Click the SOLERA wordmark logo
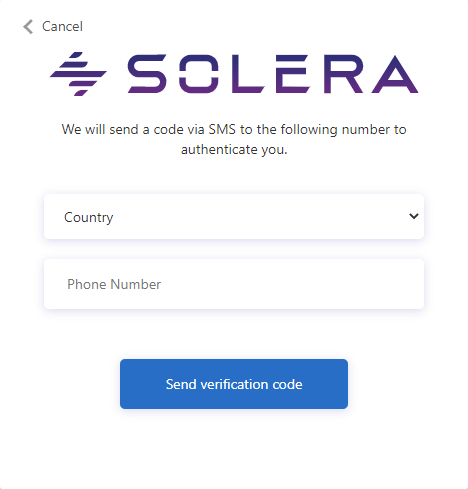Screen dimensions: 468x489 (272, 74)
